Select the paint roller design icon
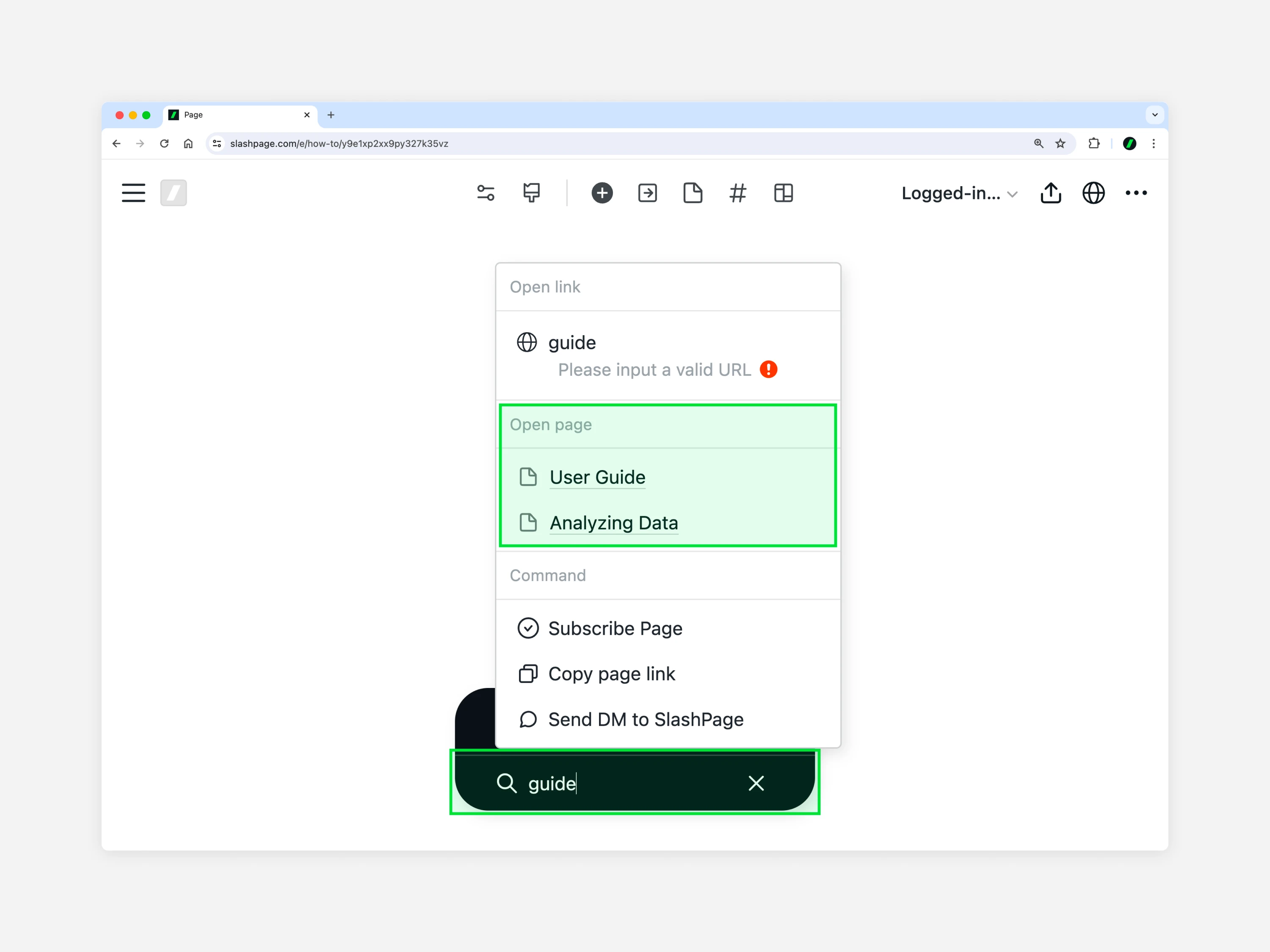The image size is (1270, 952). [x=532, y=193]
